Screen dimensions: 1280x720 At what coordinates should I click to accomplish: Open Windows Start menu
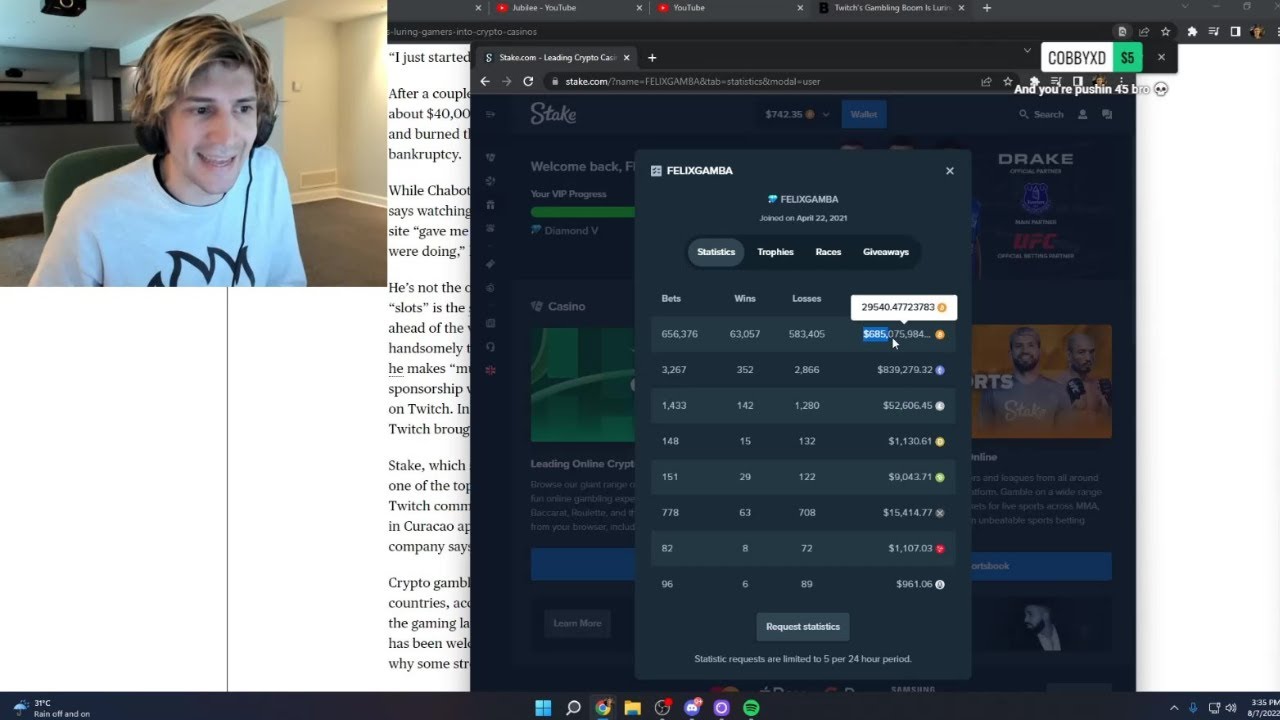point(543,708)
